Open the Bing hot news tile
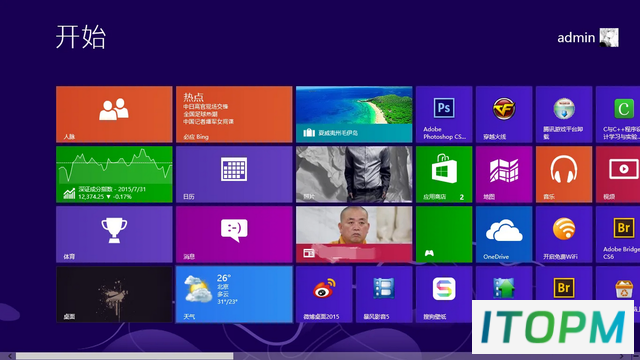 click(x=234, y=114)
